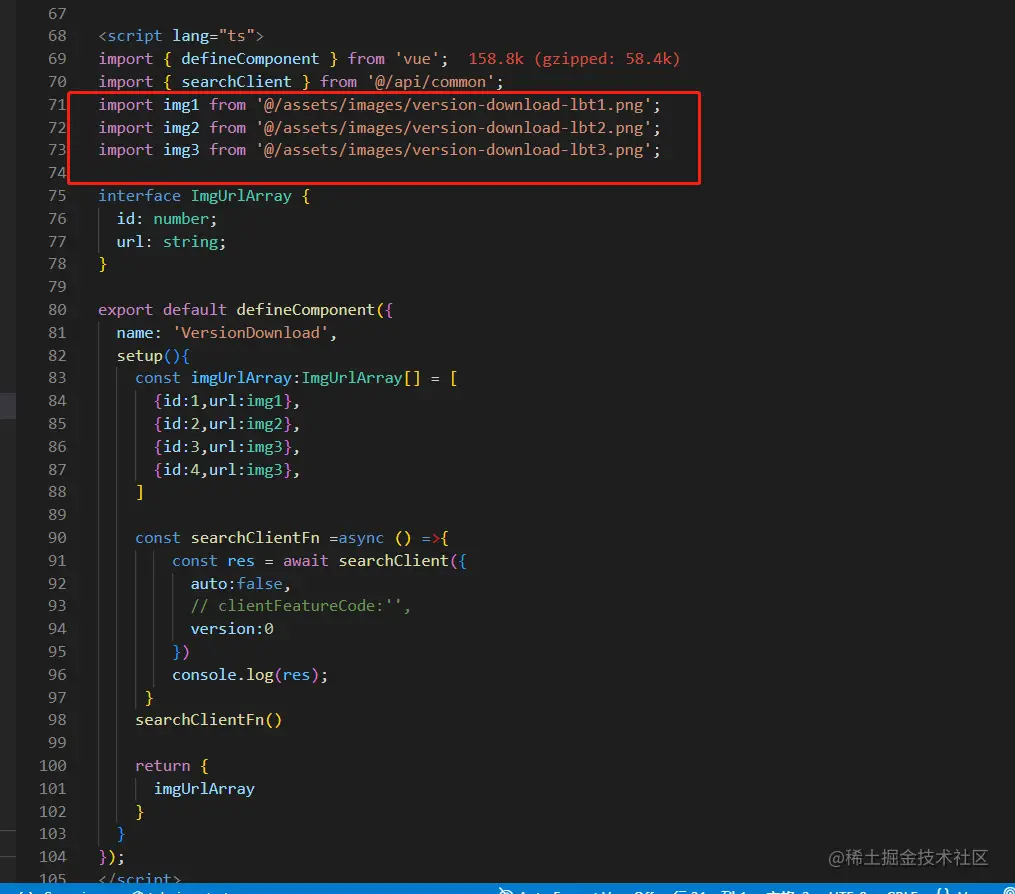Screen dimensions: 1015x894
Task: Click the {id:2,url:img2} array entry
Action: 223,424
